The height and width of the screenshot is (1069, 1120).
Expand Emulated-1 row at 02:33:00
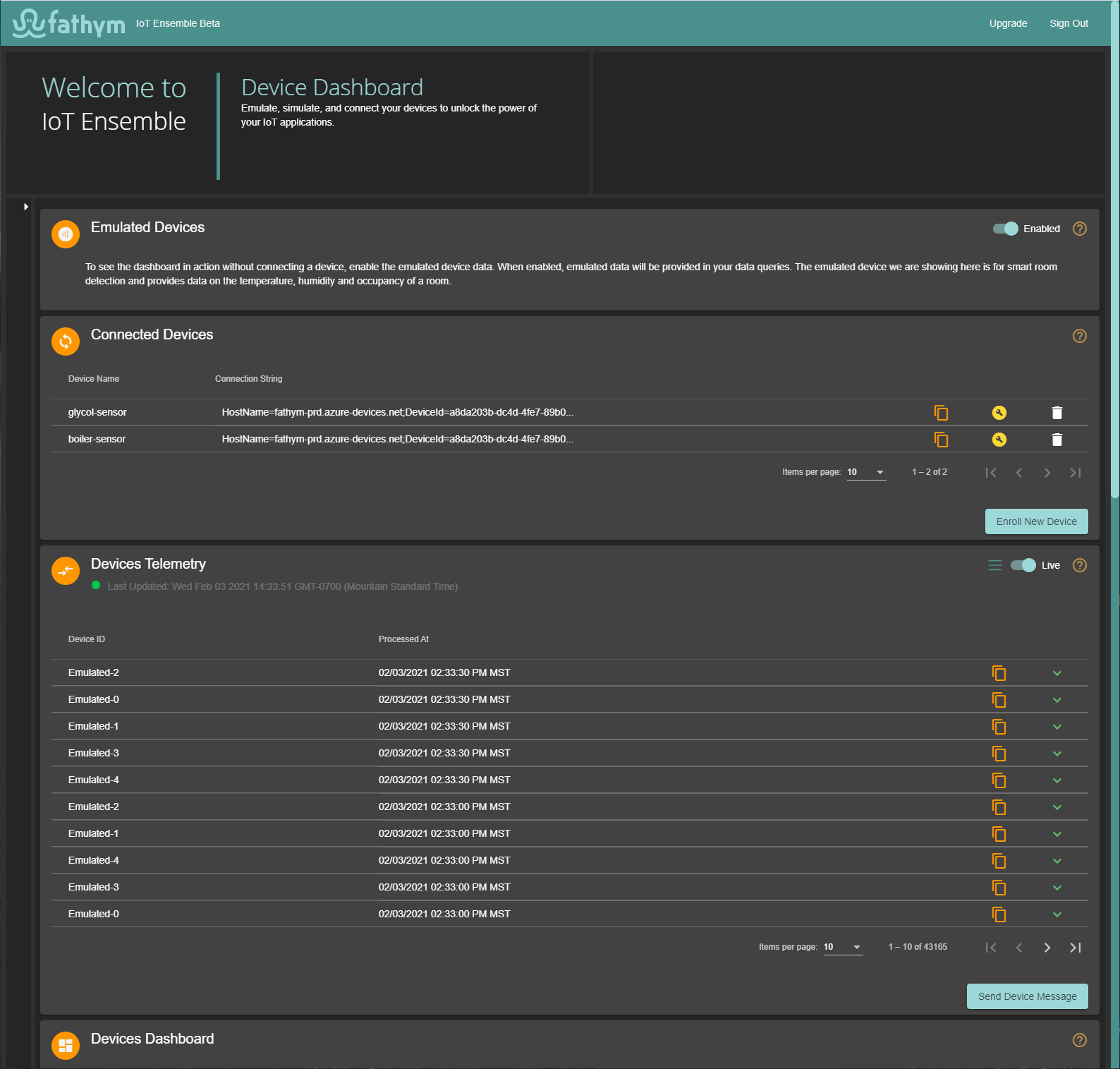[1057, 834]
